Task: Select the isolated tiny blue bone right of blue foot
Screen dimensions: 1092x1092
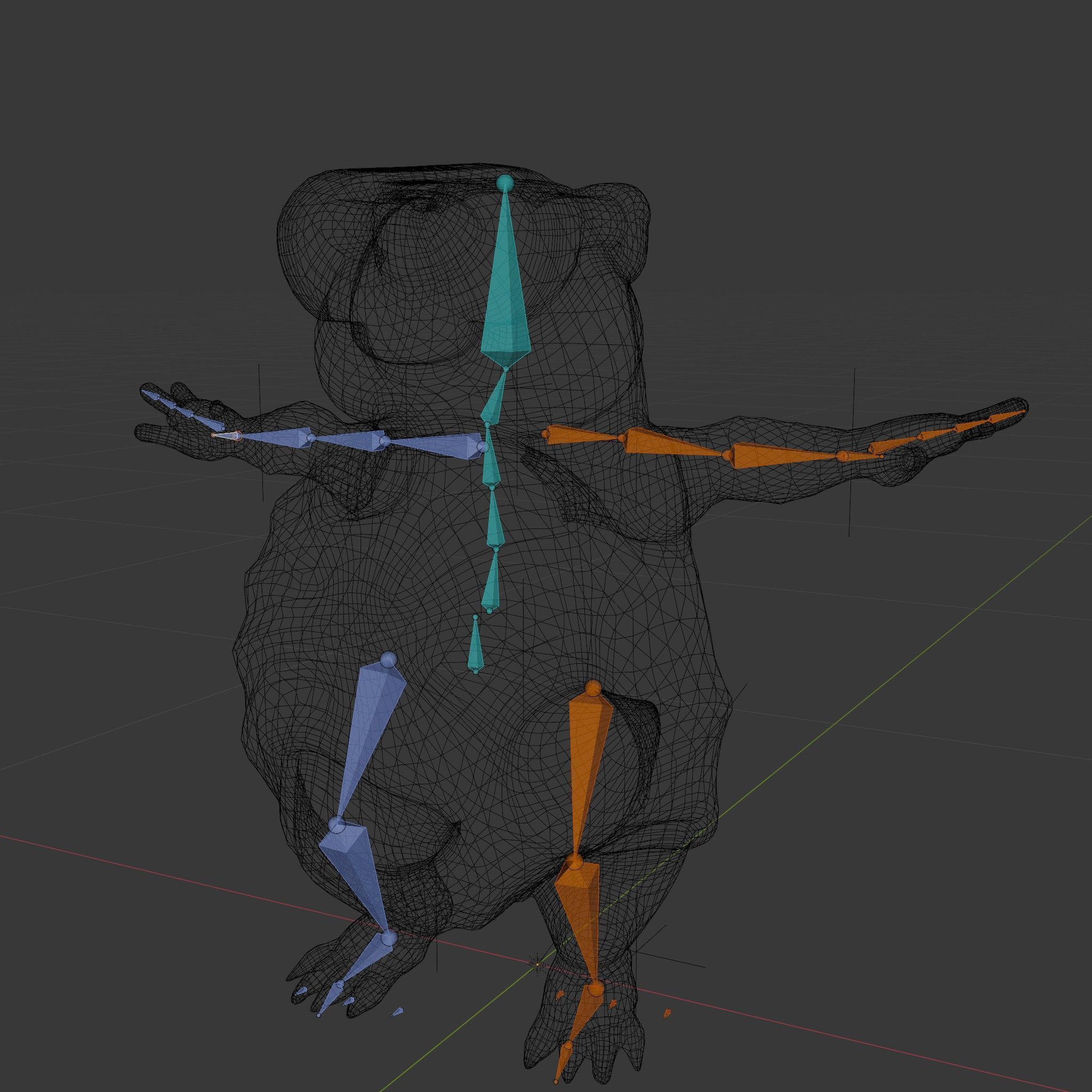Action: pyautogui.click(x=398, y=1011)
